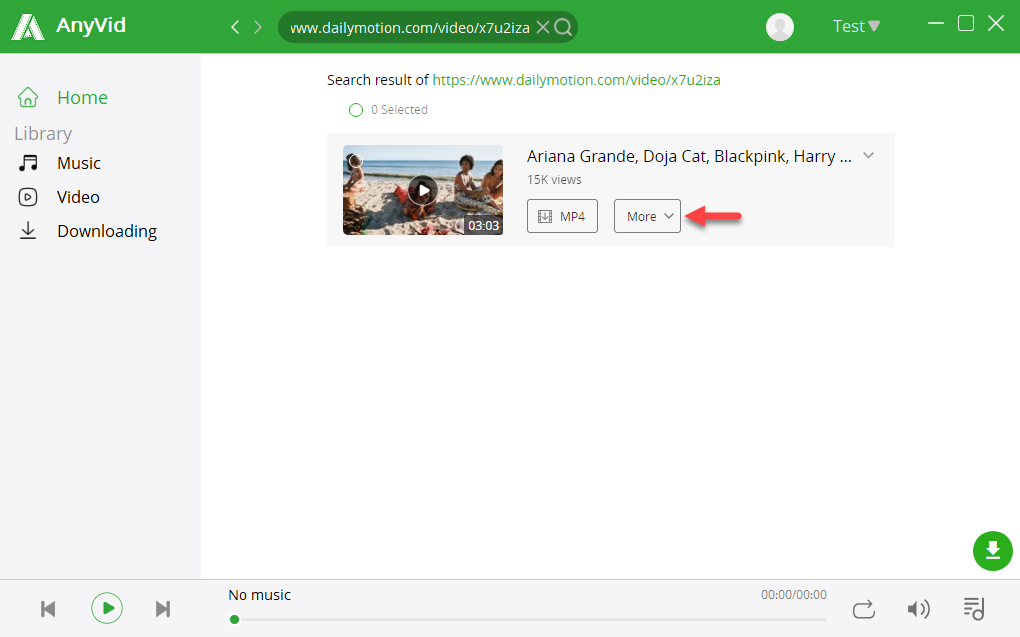Go back with the left arrow
The width and height of the screenshot is (1020, 637).
tap(235, 27)
